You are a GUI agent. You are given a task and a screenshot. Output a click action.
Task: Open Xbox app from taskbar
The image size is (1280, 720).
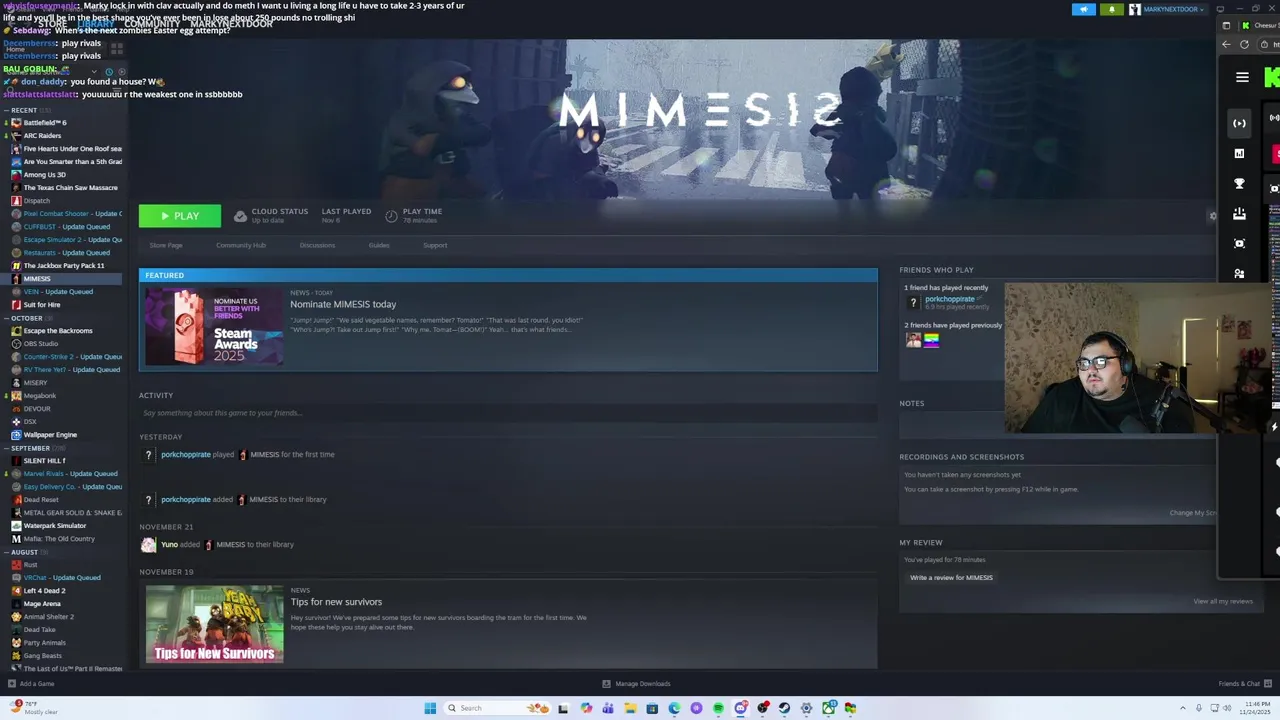pos(828,708)
